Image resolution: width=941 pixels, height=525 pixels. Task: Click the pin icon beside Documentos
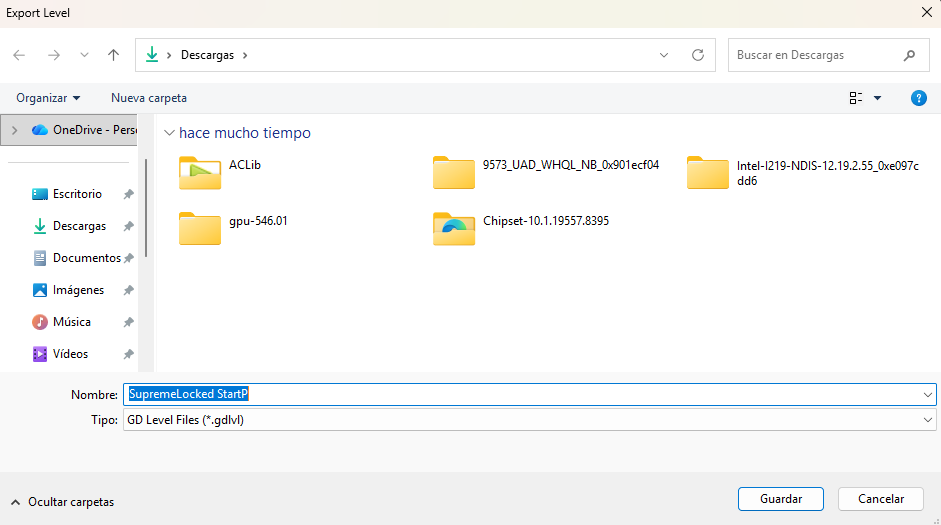(x=128, y=258)
